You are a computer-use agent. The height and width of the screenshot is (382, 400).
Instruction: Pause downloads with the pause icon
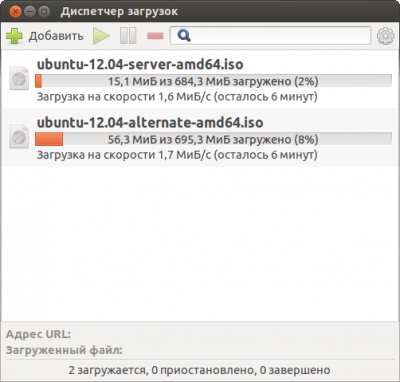point(128,36)
